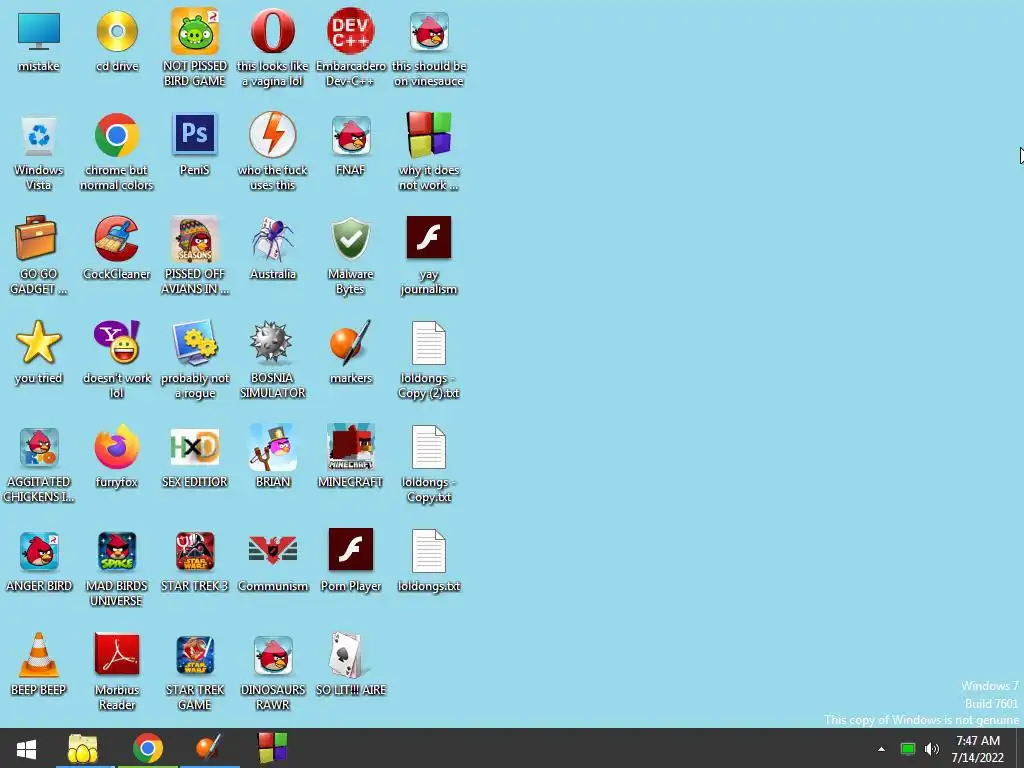Show hidden system tray icons
The width and height of the screenshot is (1024, 768).
(882, 749)
